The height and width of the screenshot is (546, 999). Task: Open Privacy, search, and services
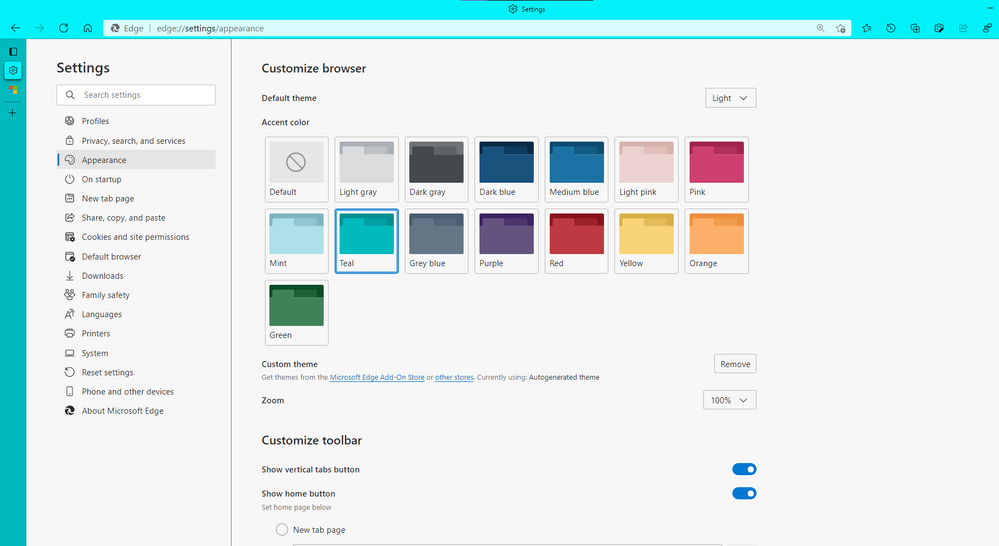pyautogui.click(x=136, y=141)
